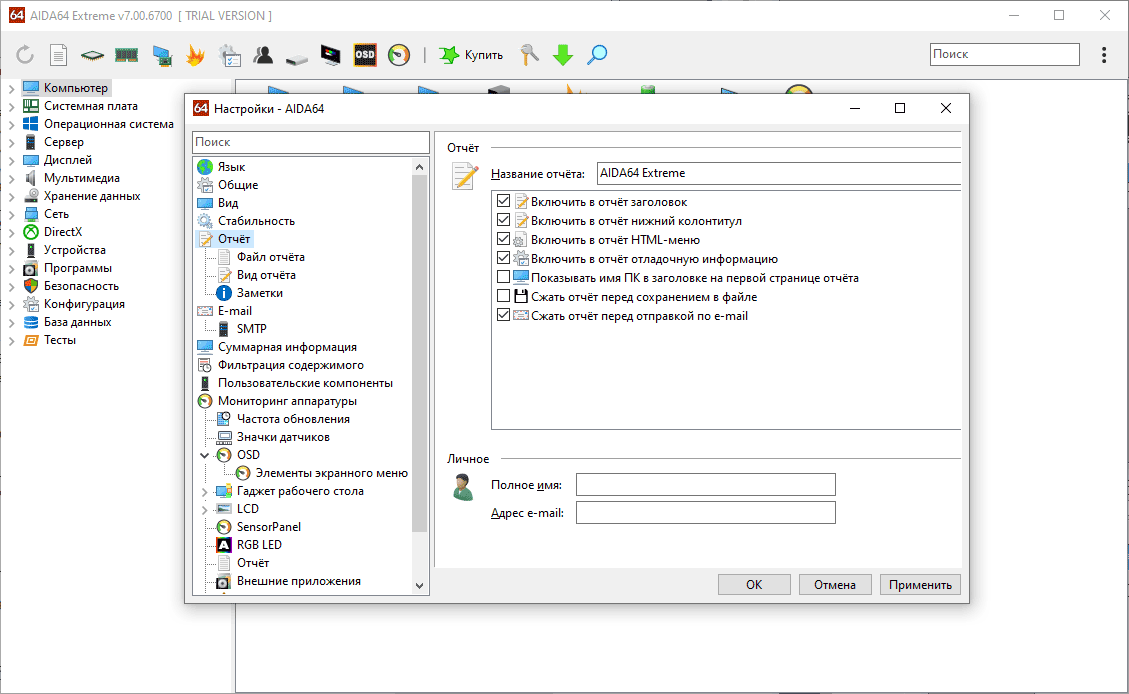Open the Report toolbar icon
This screenshot has width=1129, height=694.
point(58,55)
